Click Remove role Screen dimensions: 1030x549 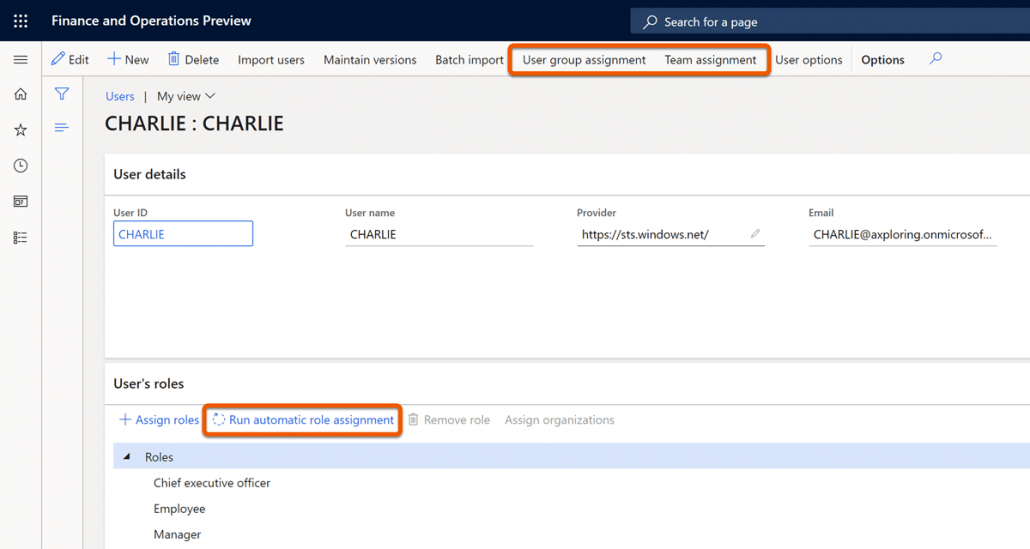coord(449,420)
